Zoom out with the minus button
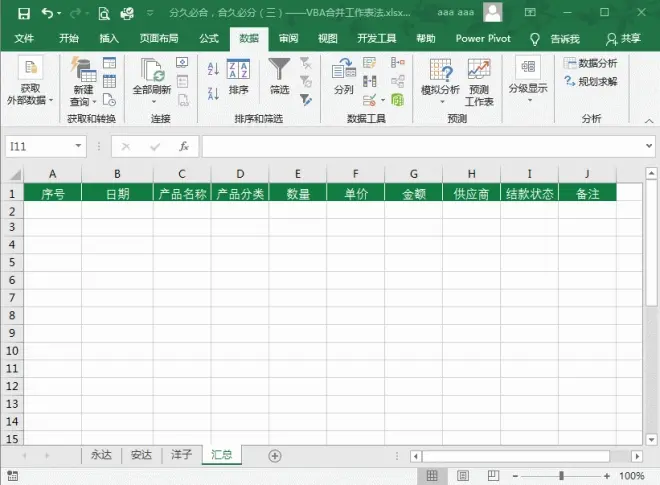The height and width of the screenshot is (485, 660). coord(515,476)
